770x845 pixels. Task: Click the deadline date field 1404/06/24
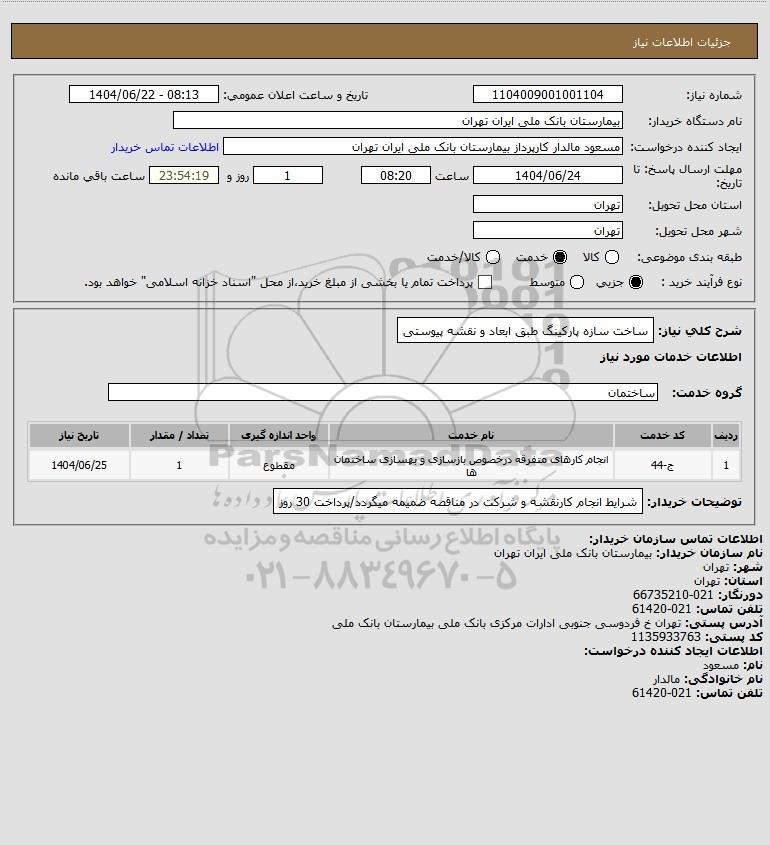(x=547, y=175)
